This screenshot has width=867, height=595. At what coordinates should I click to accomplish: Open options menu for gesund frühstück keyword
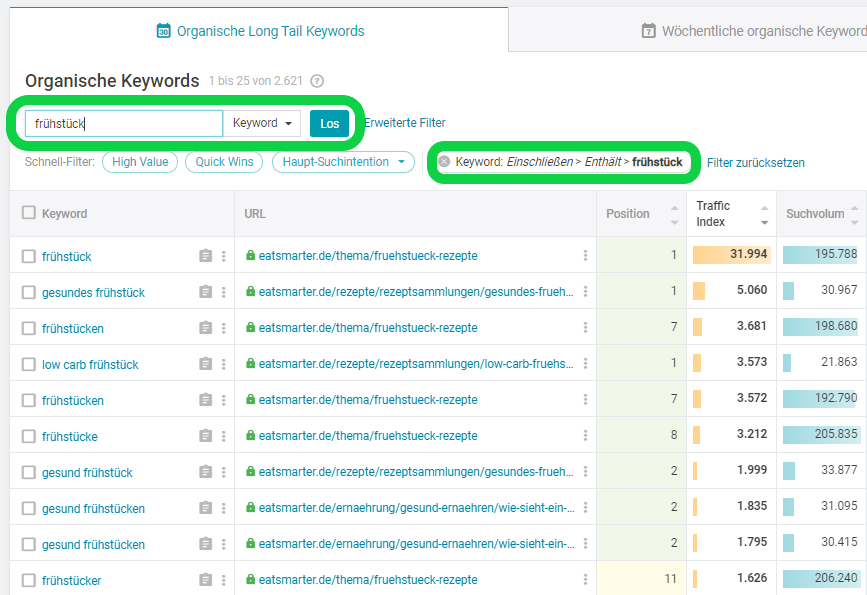click(x=223, y=472)
